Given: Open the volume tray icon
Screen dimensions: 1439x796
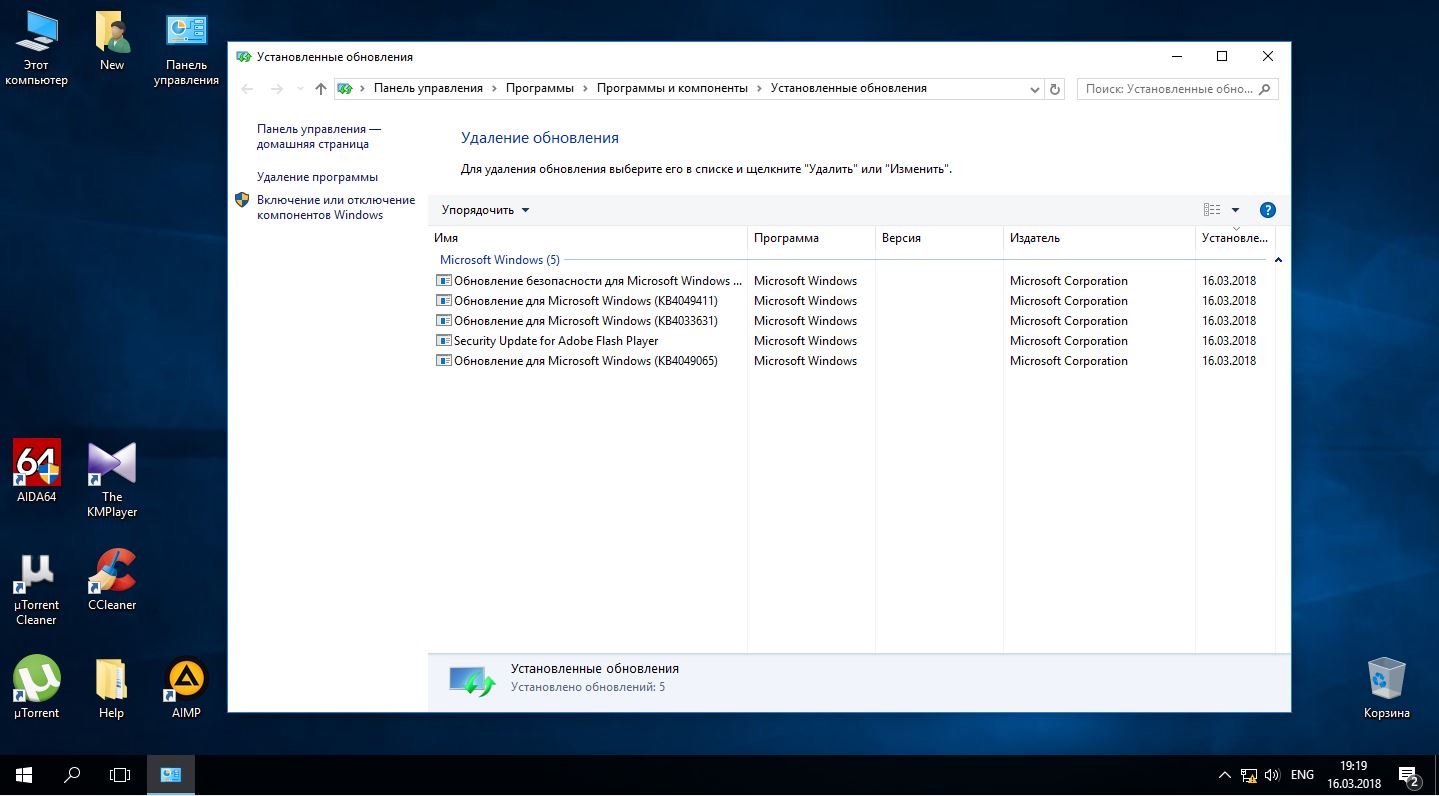Looking at the screenshot, I should [1272, 775].
